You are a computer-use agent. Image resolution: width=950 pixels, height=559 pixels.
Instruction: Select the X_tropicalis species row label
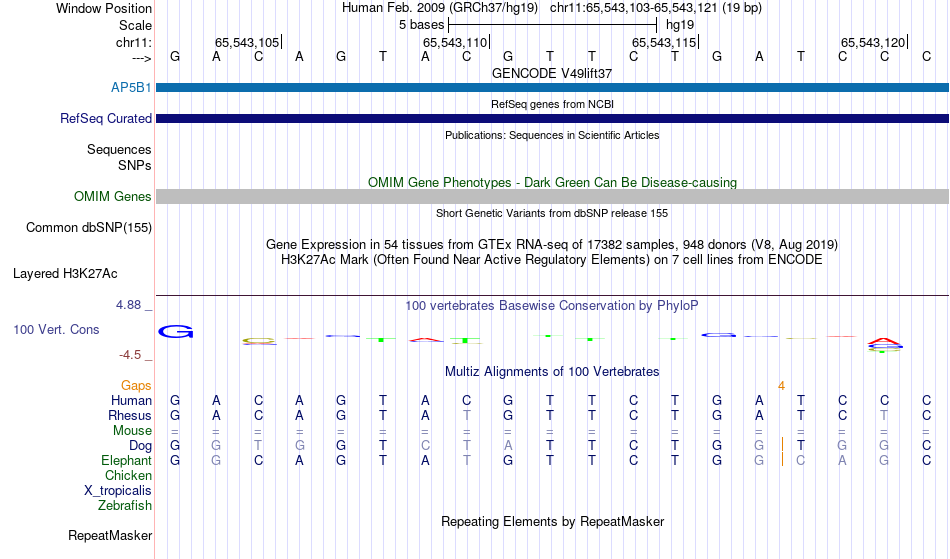[x=118, y=491]
